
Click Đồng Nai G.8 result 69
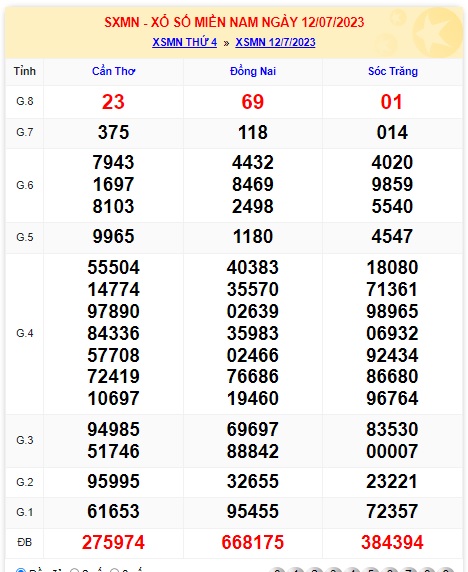[x=253, y=102]
